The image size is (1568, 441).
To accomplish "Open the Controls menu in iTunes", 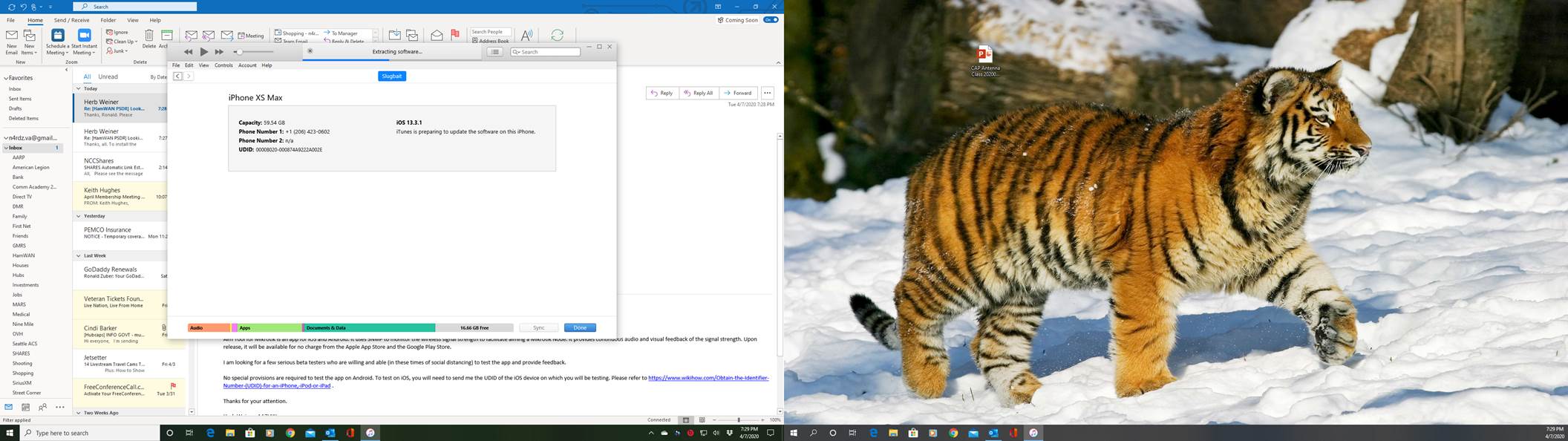I will tap(223, 65).
